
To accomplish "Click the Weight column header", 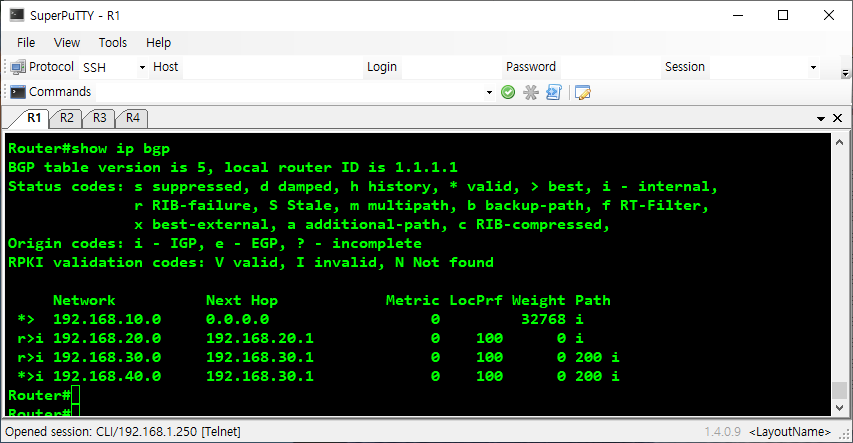I will pyautogui.click(x=539, y=300).
